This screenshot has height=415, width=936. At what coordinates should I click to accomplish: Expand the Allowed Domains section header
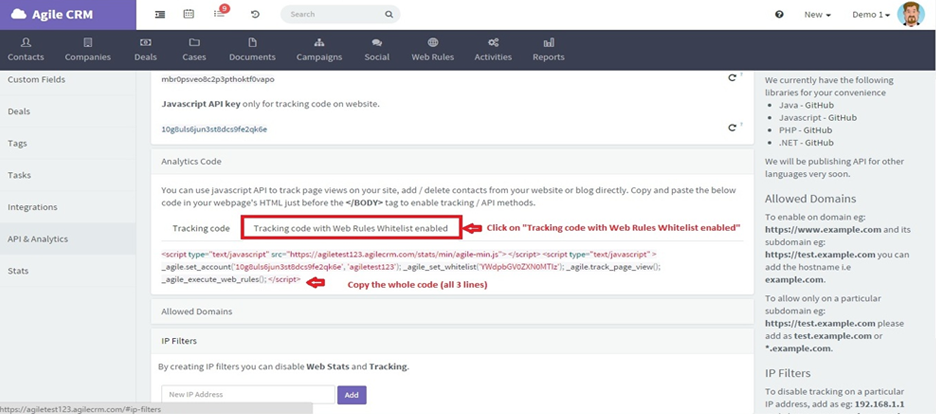[452, 311]
